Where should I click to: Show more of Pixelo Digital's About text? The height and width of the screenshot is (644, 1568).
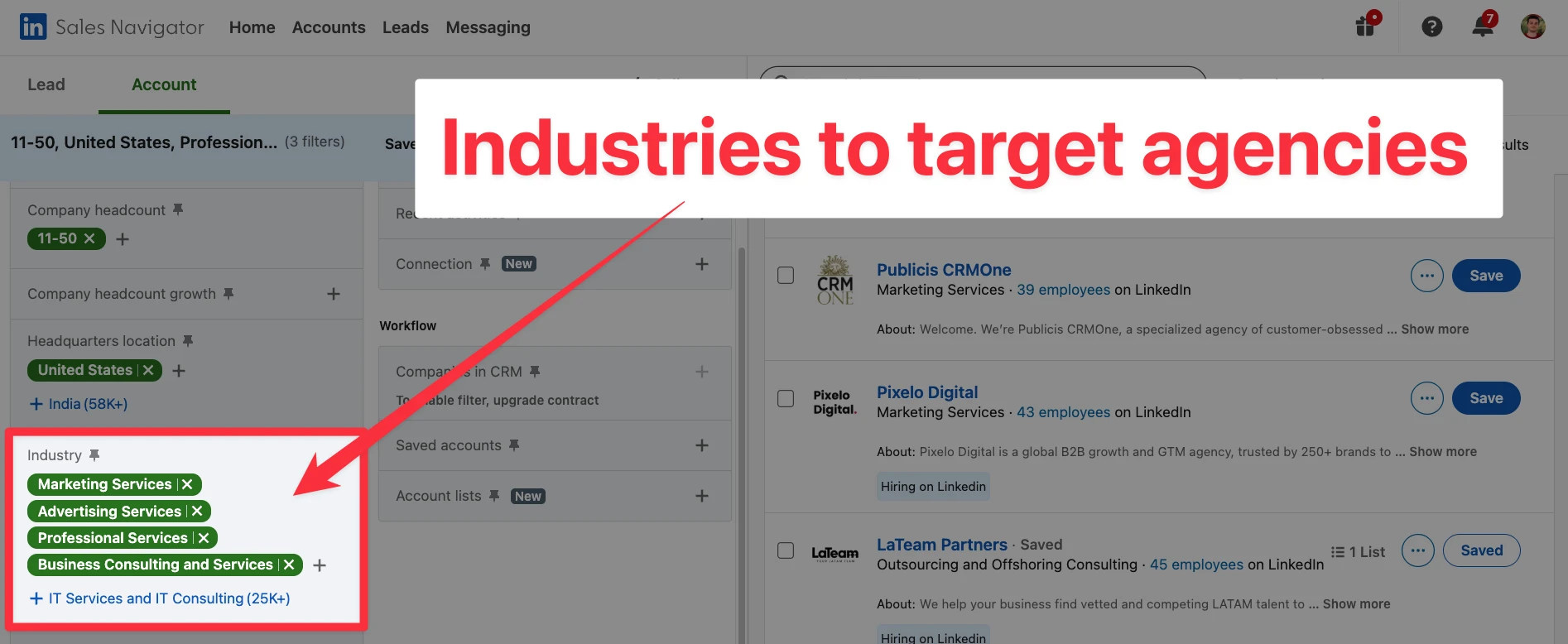[x=1443, y=452]
